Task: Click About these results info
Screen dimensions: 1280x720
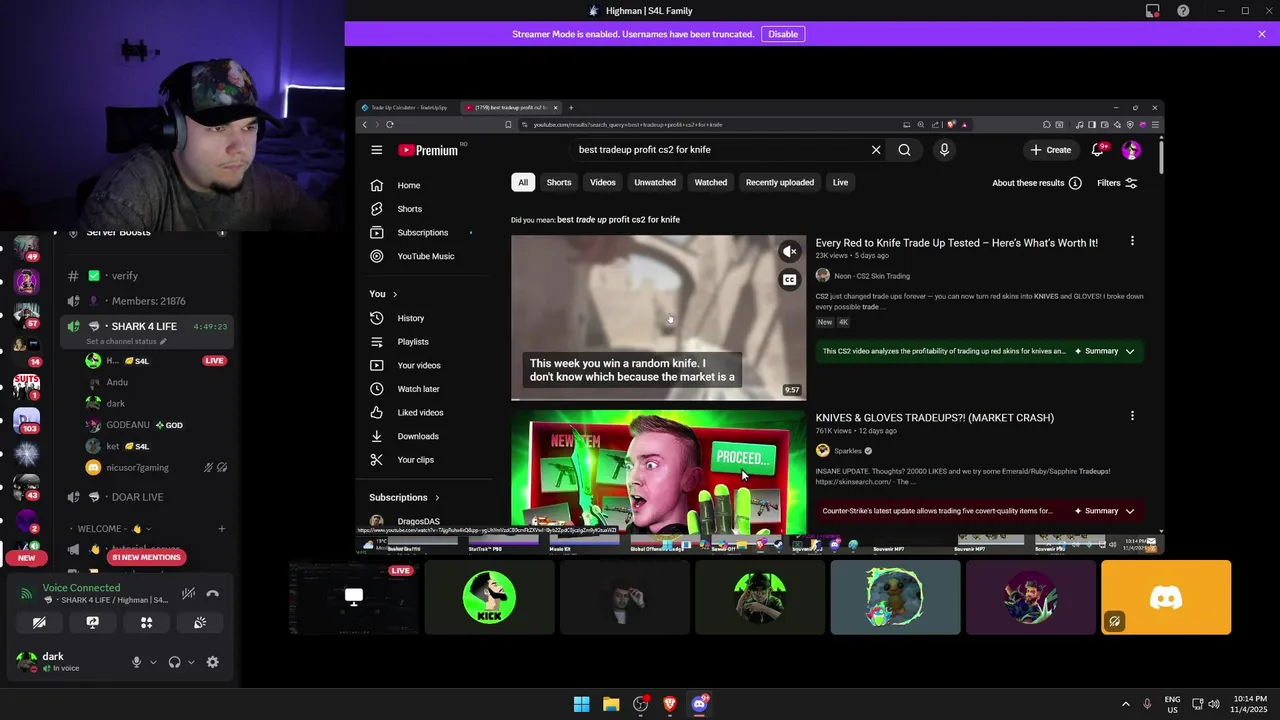Action: pyautogui.click(x=1037, y=183)
